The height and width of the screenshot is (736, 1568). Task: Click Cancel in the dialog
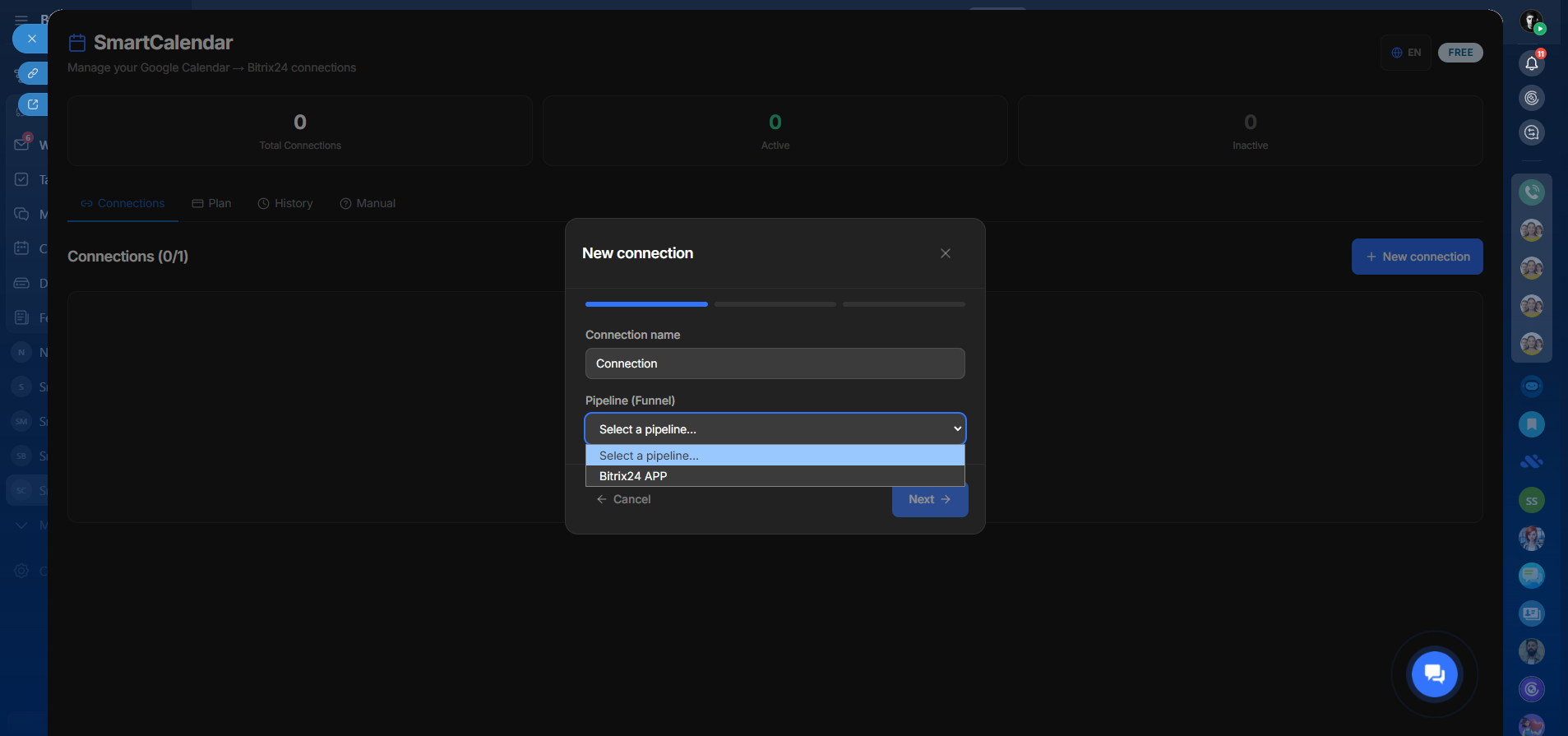(623, 499)
